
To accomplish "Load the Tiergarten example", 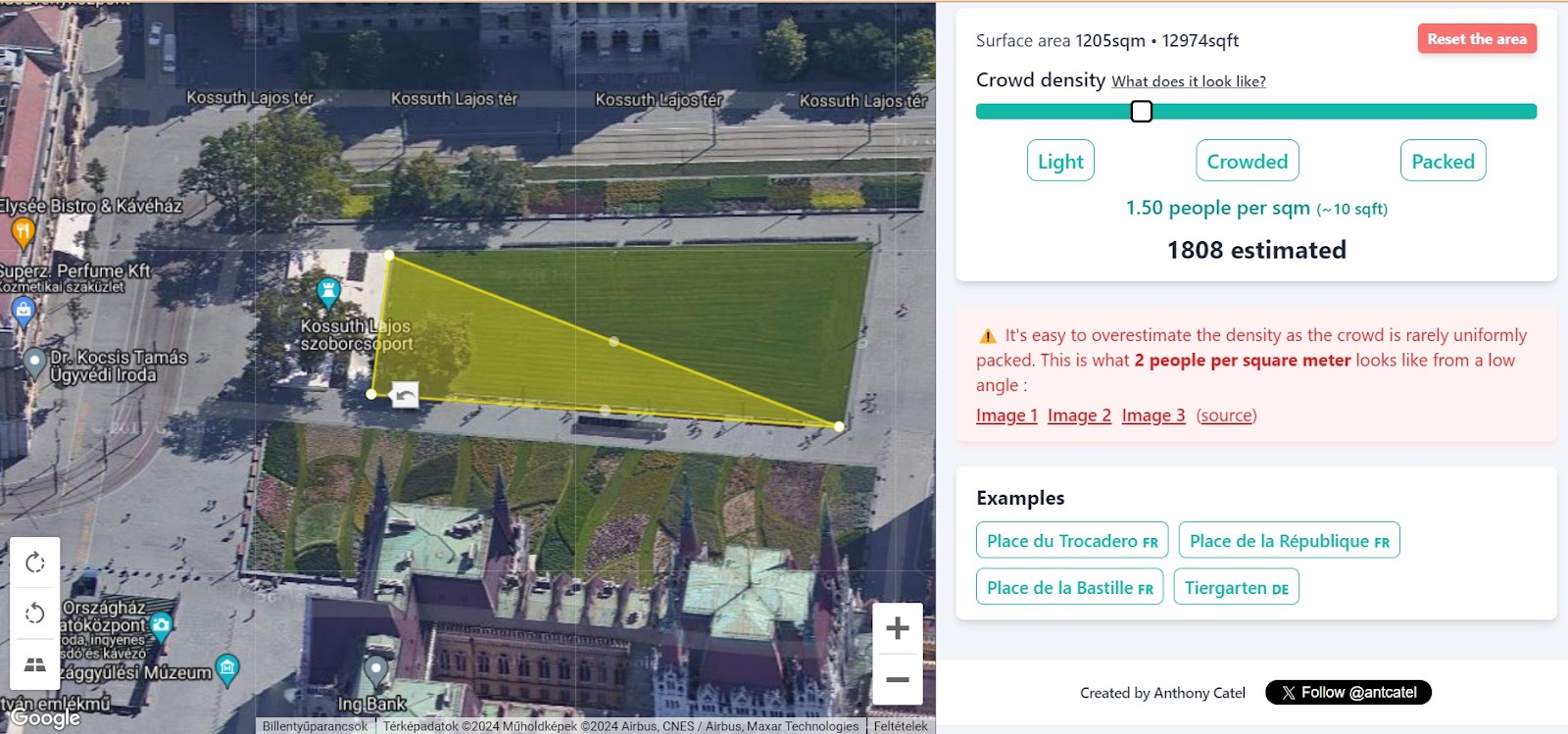I will pos(1236,588).
